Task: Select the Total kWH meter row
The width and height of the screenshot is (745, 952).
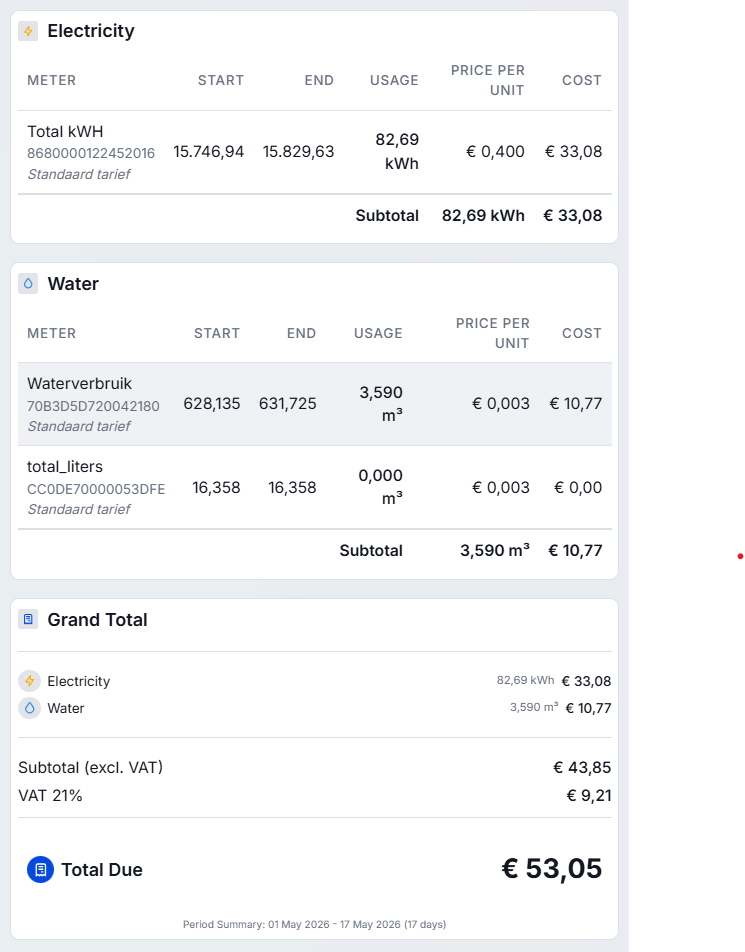Action: tap(315, 152)
